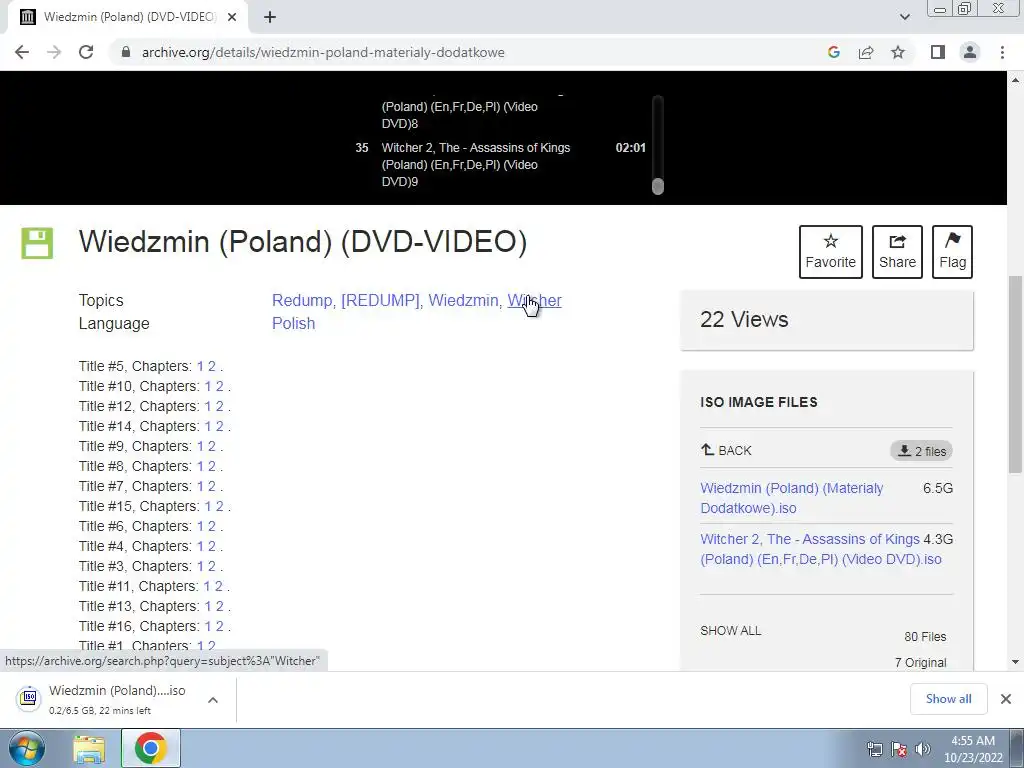Click the page vertical scrollbar thumb
The height and width of the screenshot is (768, 1024).
point(1015,374)
